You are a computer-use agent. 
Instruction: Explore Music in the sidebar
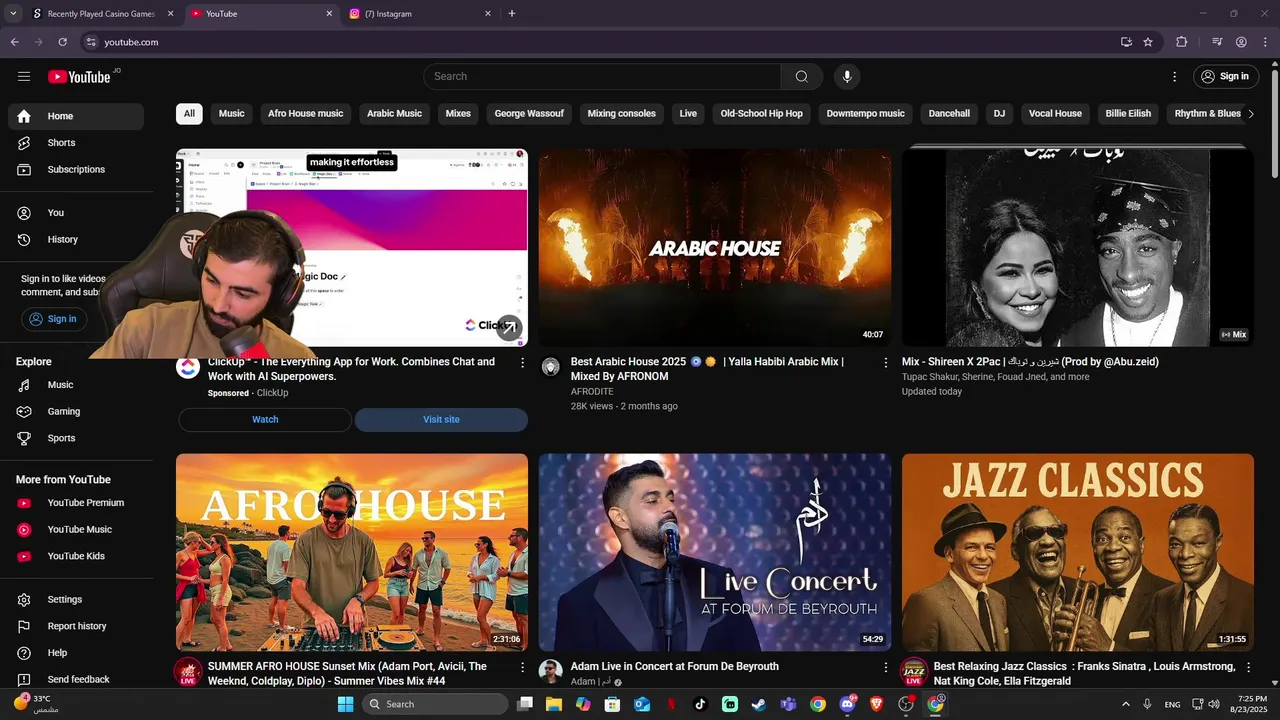coord(76,385)
